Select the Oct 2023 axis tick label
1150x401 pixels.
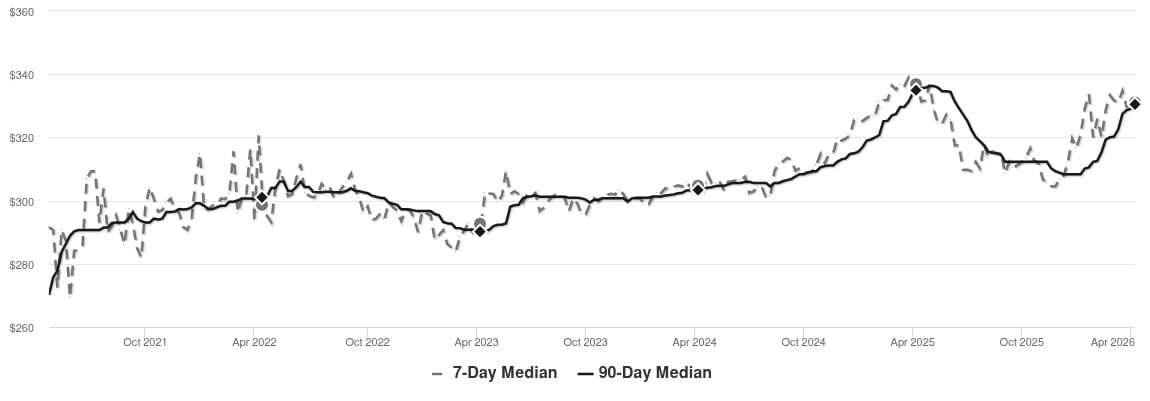[x=585, y=343]
